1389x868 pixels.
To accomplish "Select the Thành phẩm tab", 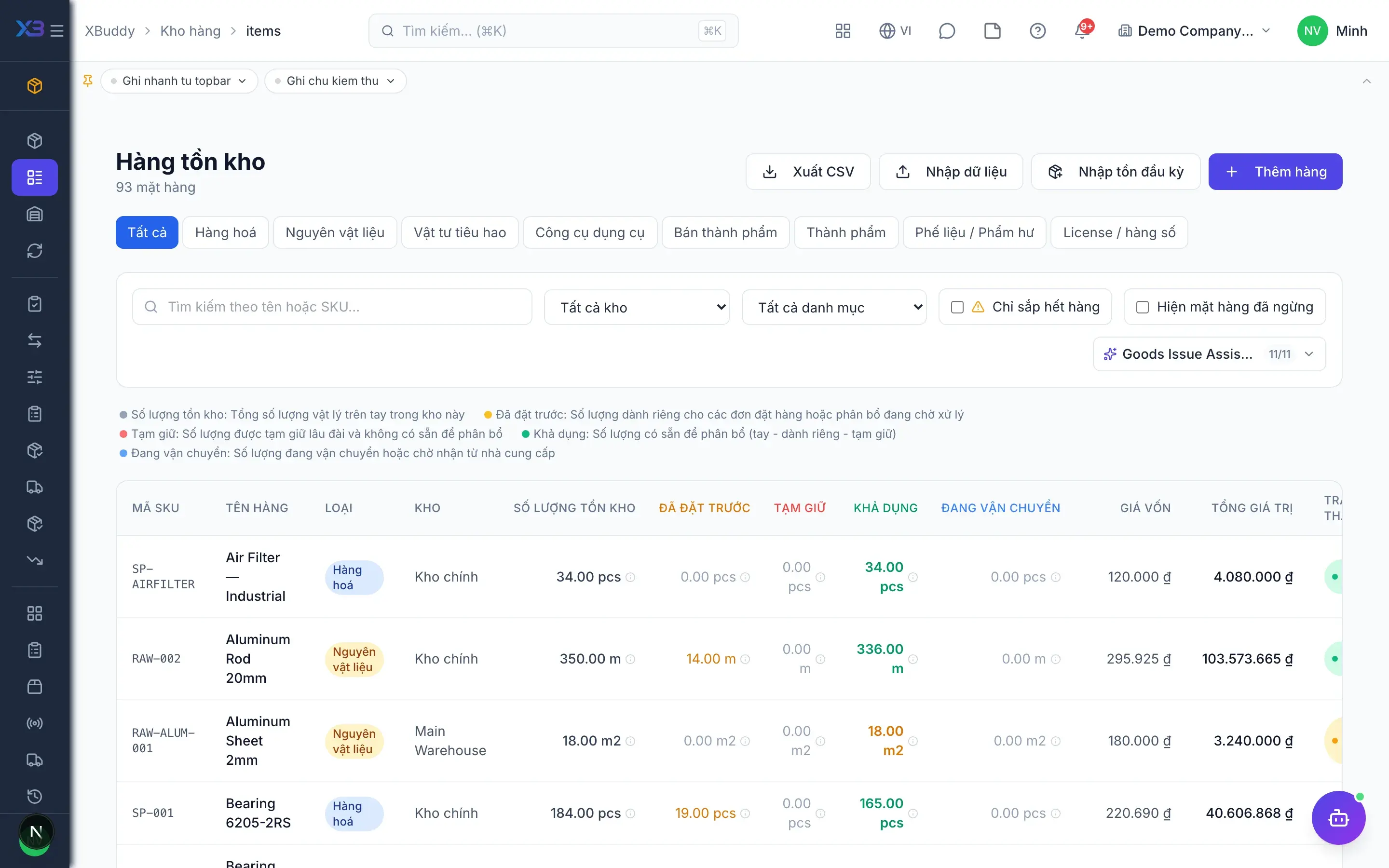I will (846, 232).
